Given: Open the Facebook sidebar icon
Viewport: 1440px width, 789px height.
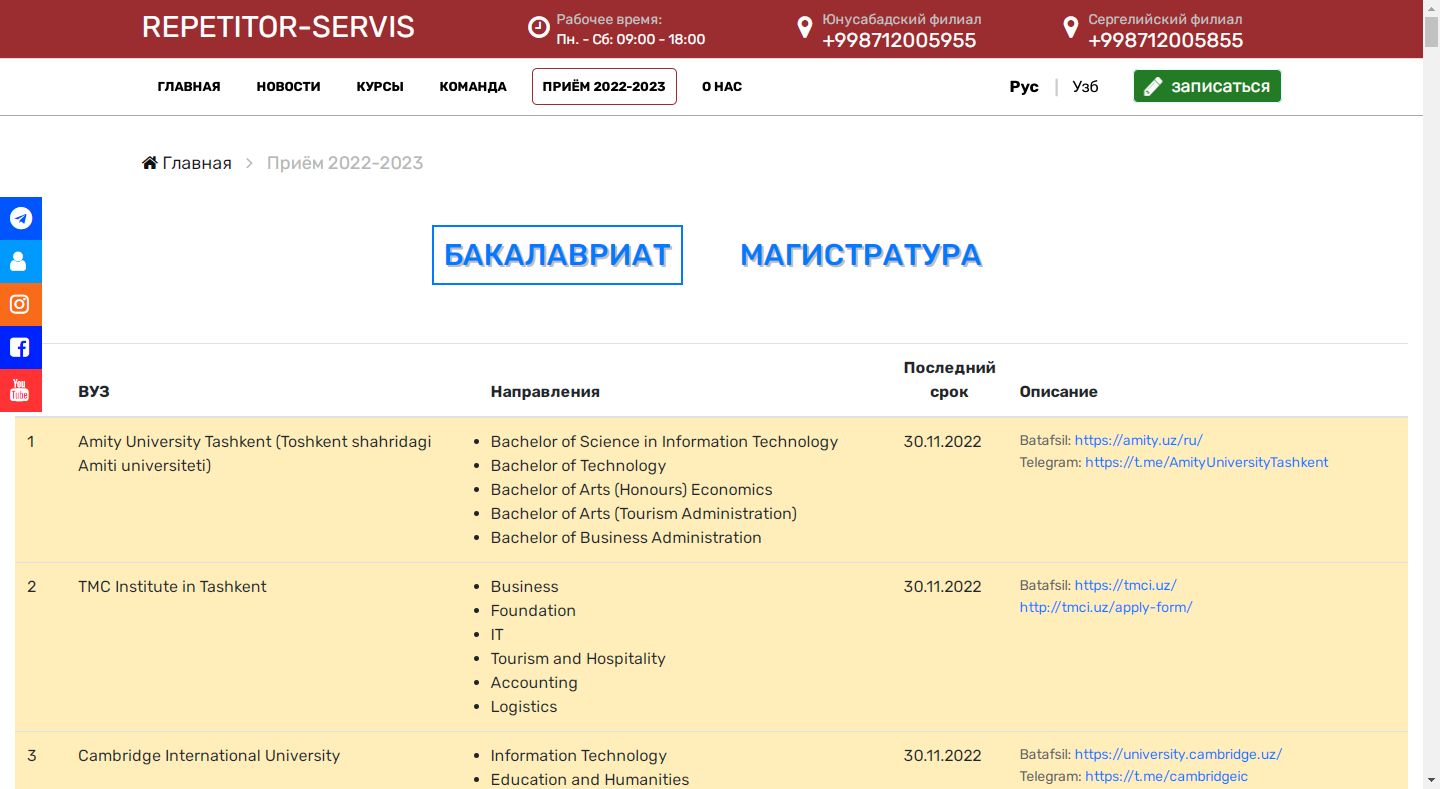Looking at the screenshot, I should (20, 348).
